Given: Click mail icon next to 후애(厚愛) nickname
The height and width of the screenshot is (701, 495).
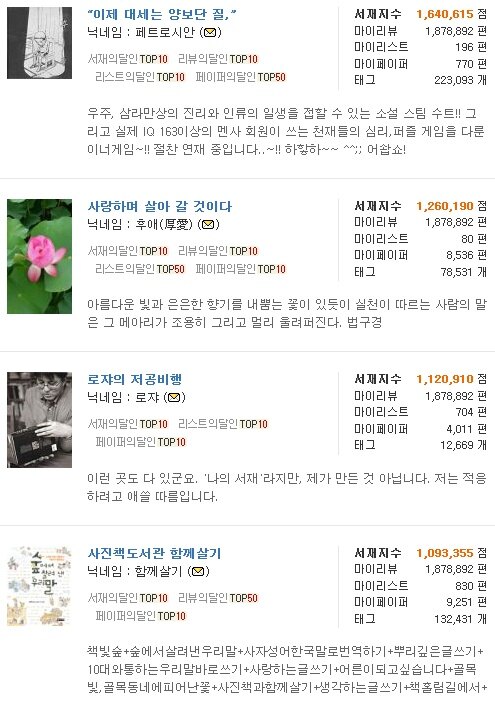Looking at the screenshot, I should (x=208, y=224).
